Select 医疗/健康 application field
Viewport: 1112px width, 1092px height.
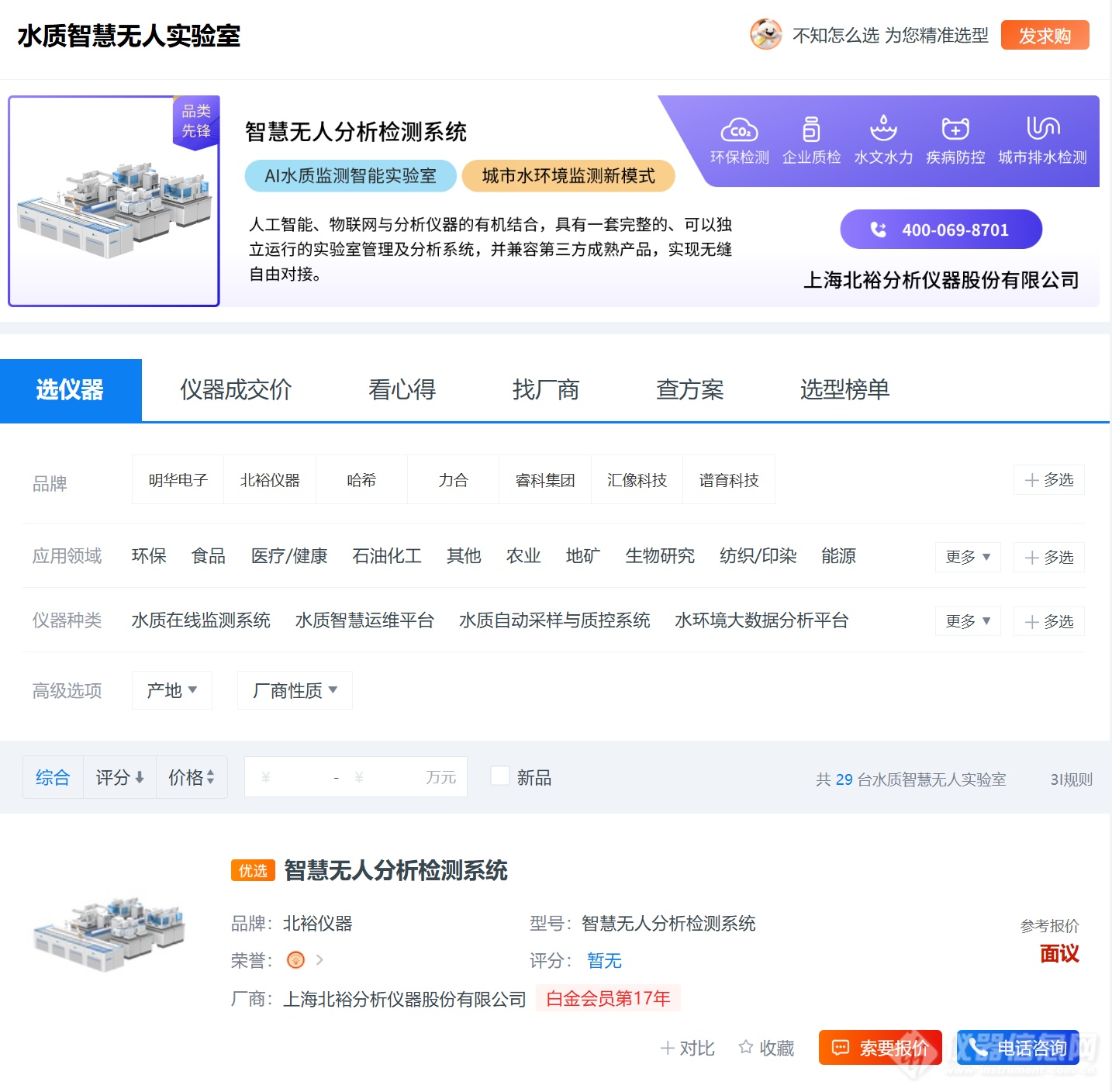point(289,556)
